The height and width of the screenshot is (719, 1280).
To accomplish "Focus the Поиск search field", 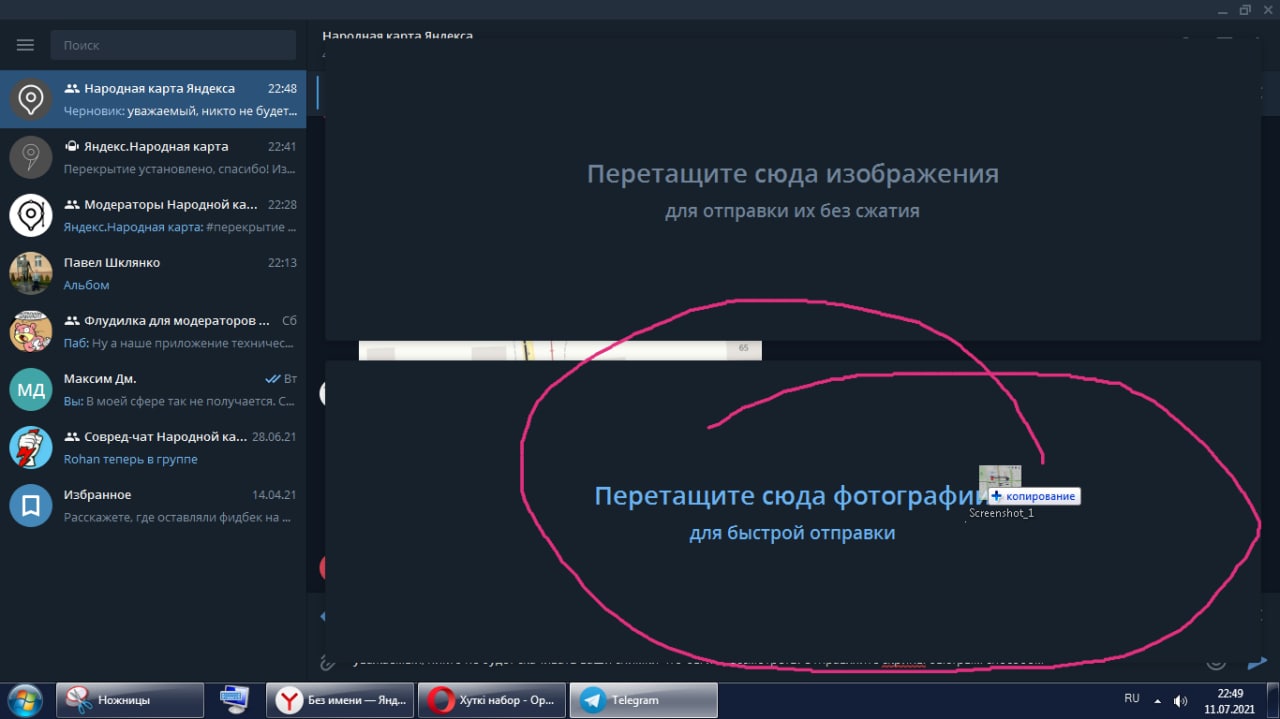I will [x=175, y=45].
